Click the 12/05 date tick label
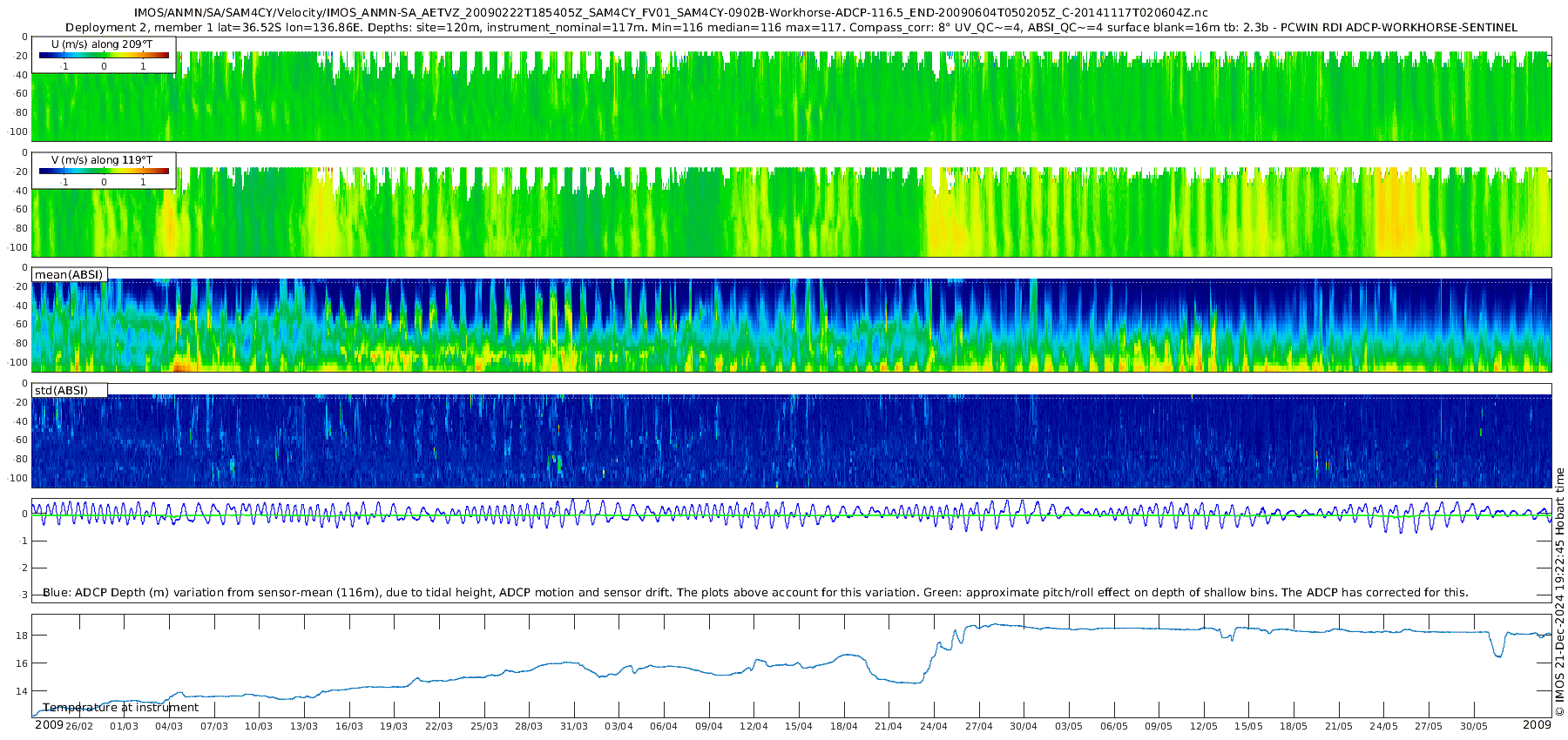Viewport: 1568px width, 740px height. (x=1204, y=726)
